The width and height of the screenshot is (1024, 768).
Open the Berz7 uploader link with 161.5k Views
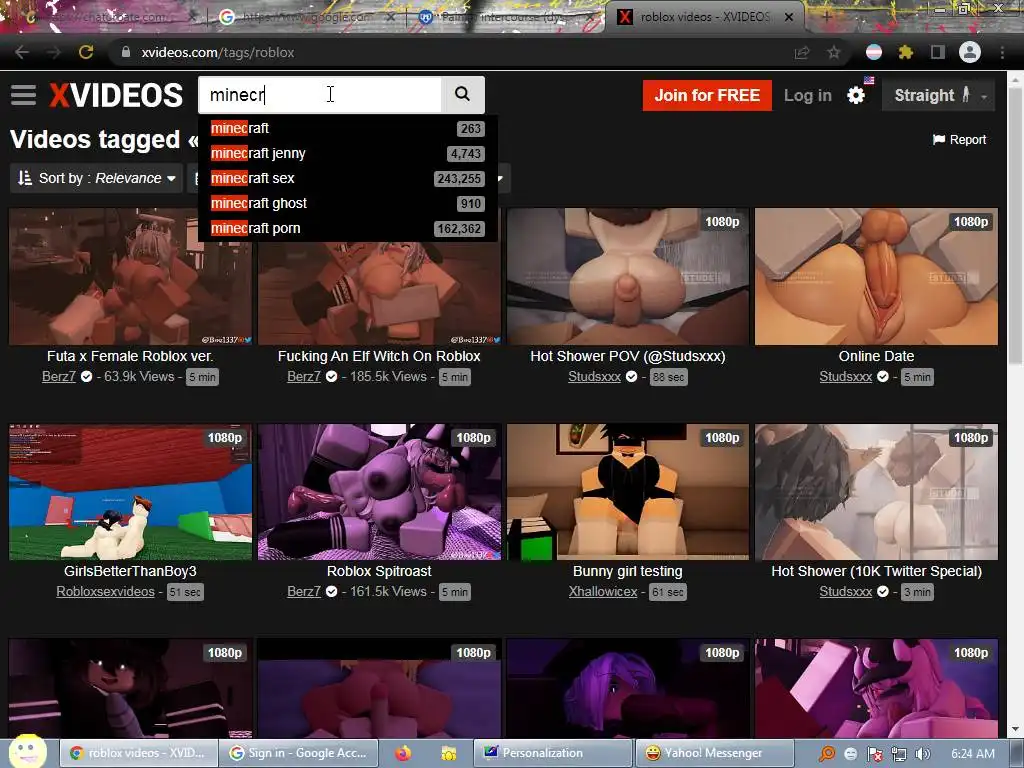(304, 592)
